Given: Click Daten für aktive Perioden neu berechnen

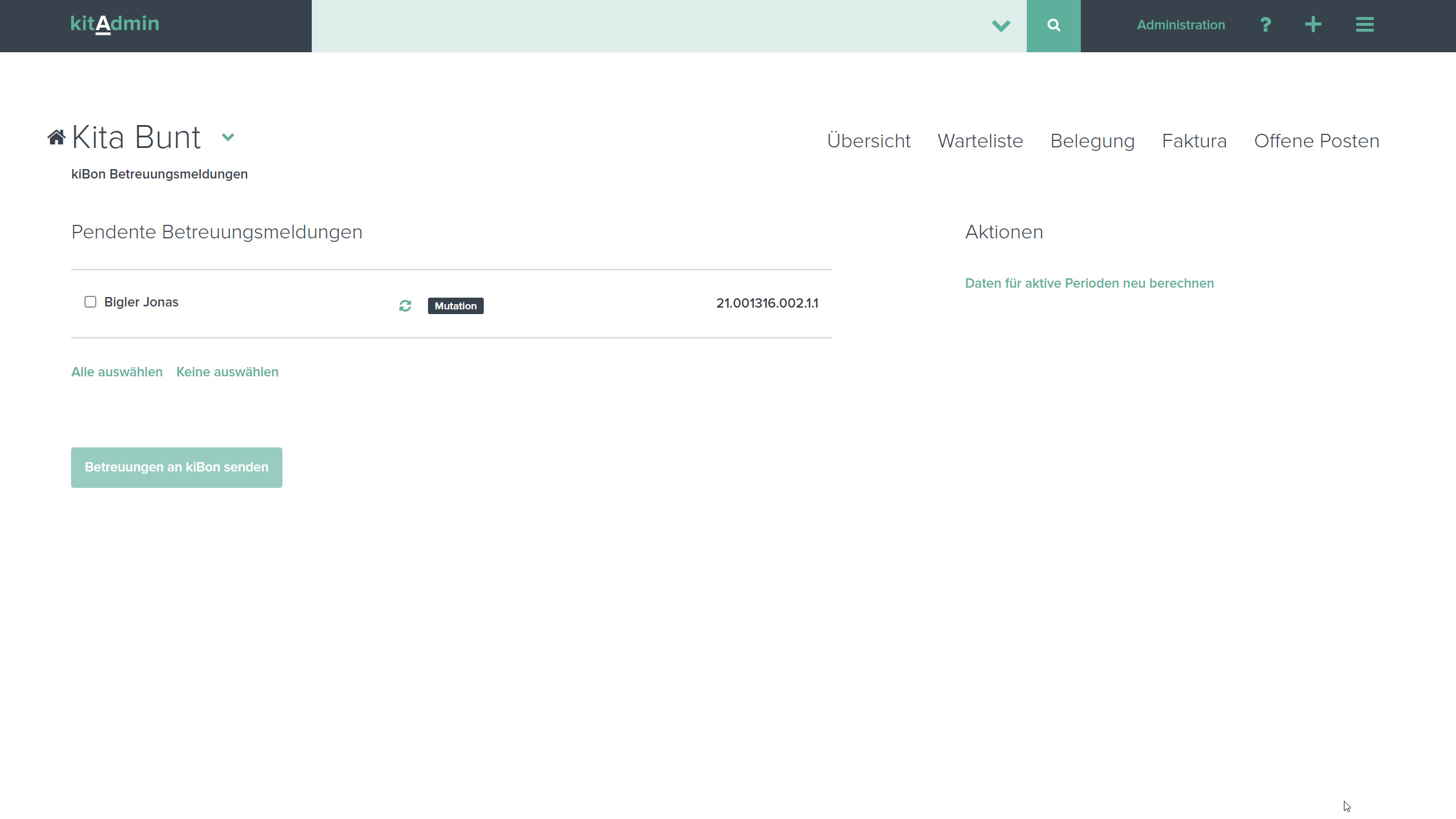Looking at the screenshot, I should (1090, 284).
